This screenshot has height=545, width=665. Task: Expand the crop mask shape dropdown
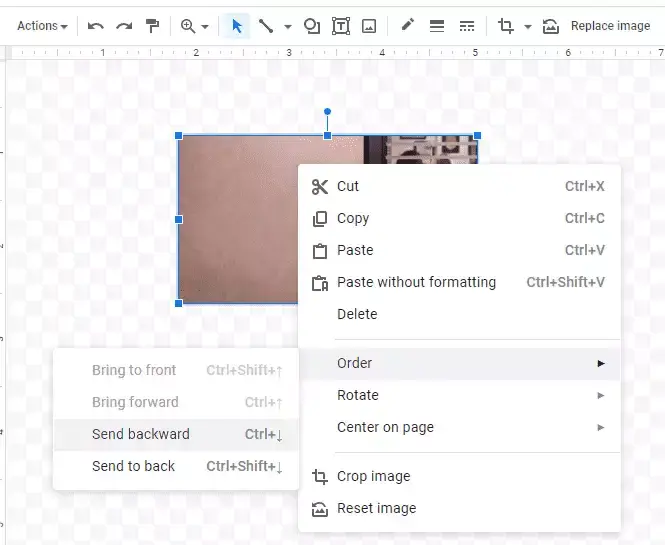point(528,27)
